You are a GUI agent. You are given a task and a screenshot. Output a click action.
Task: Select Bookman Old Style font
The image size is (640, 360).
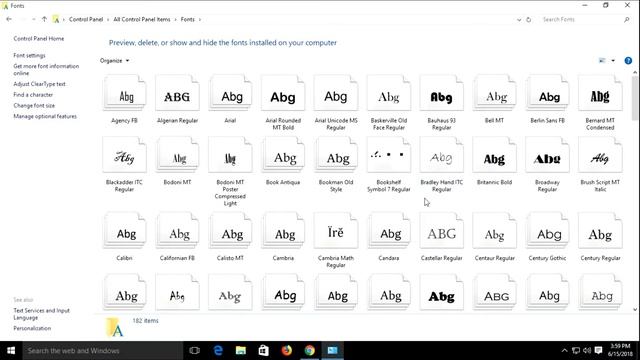(336, 155)
